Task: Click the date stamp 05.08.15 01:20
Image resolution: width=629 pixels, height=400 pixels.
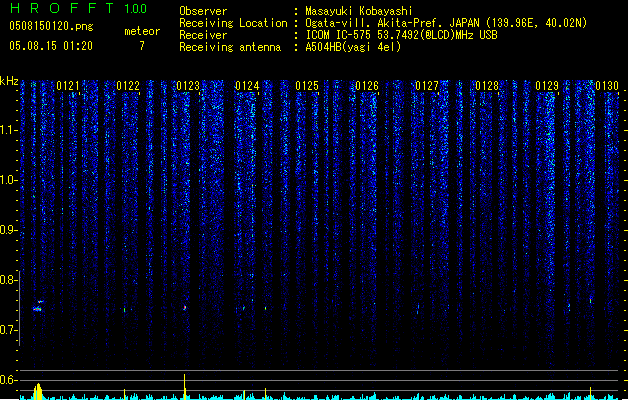Action: pyautogui.click(x=51, y=46)
